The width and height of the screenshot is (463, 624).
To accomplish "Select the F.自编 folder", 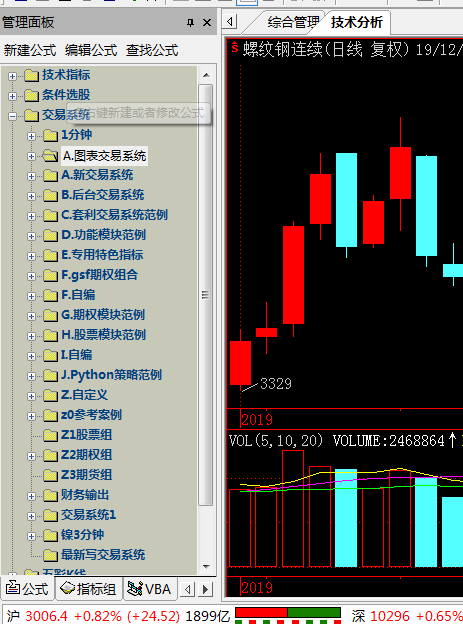I will (x=78, y=295).
